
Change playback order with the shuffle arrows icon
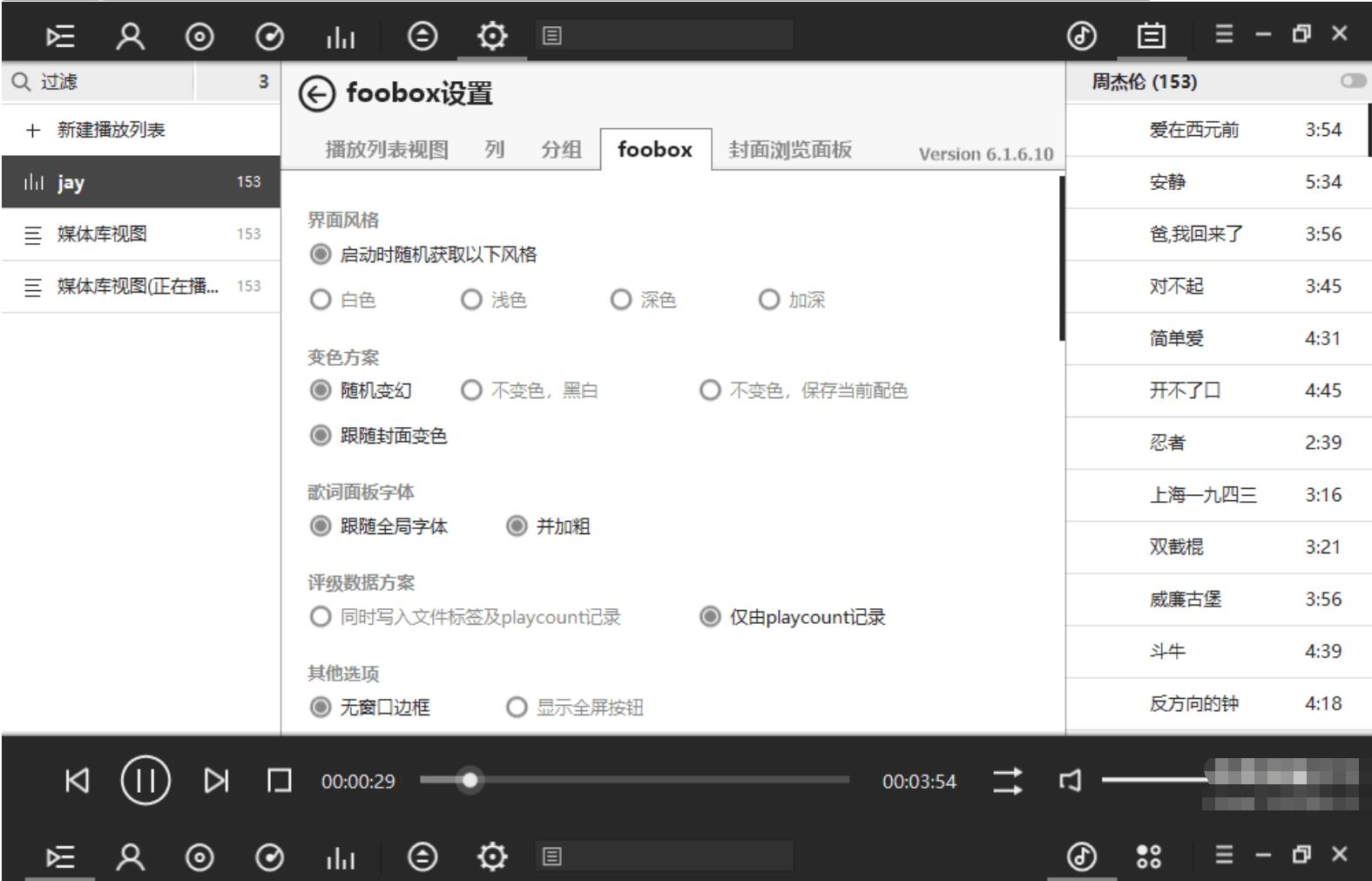[x=1008, y=781]
